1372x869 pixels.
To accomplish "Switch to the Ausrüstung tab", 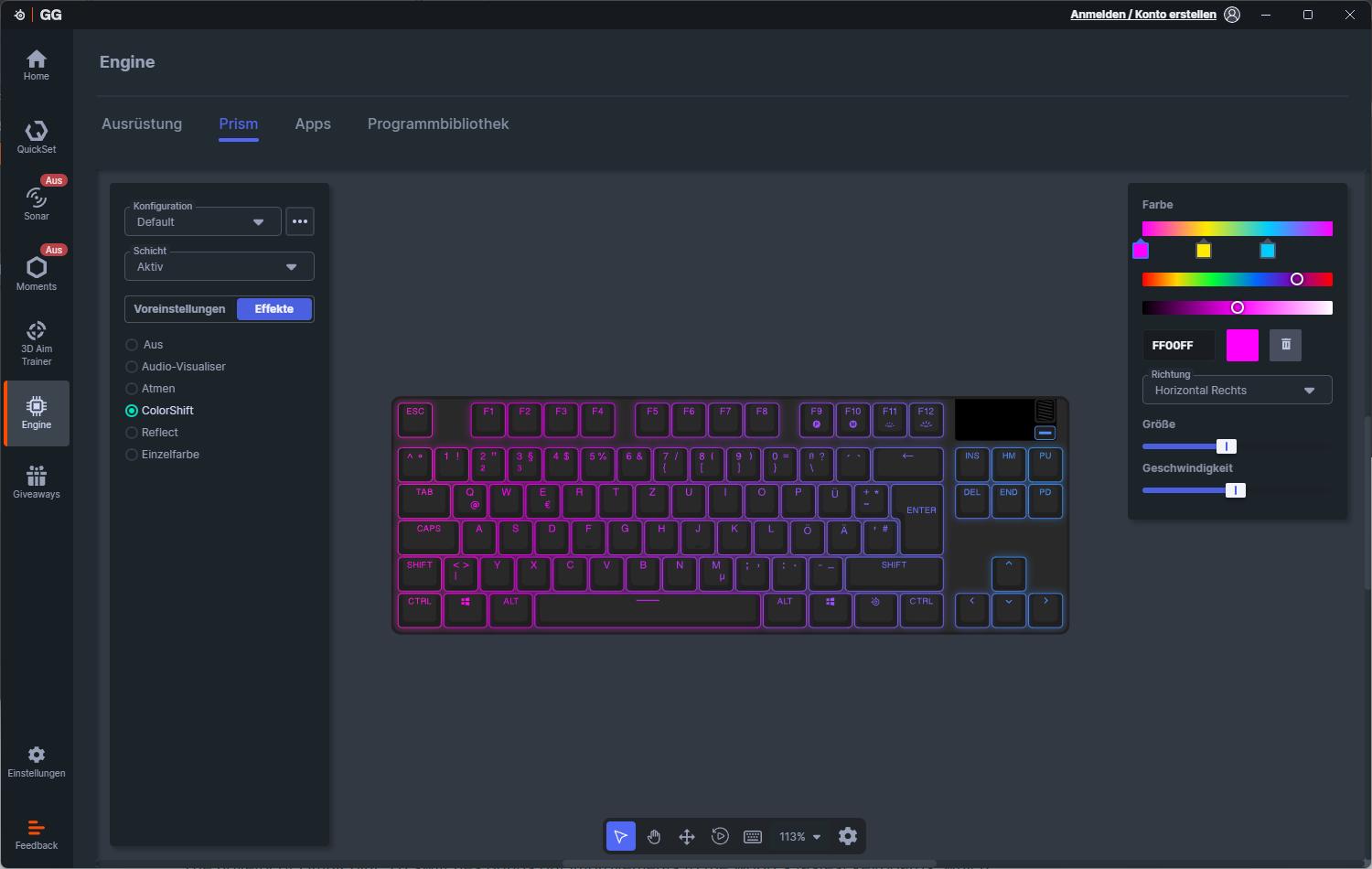I will [x=142, y=124].
